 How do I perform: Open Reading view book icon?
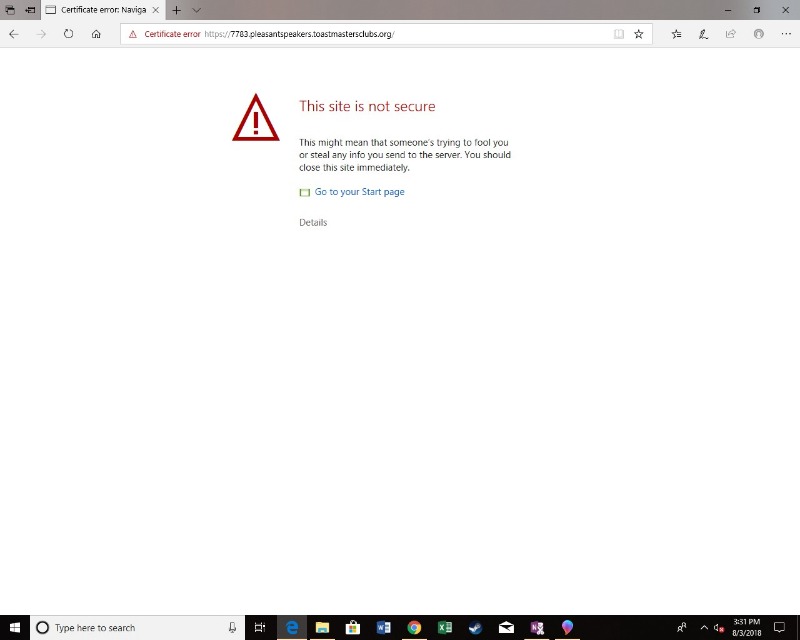[619, 34]
